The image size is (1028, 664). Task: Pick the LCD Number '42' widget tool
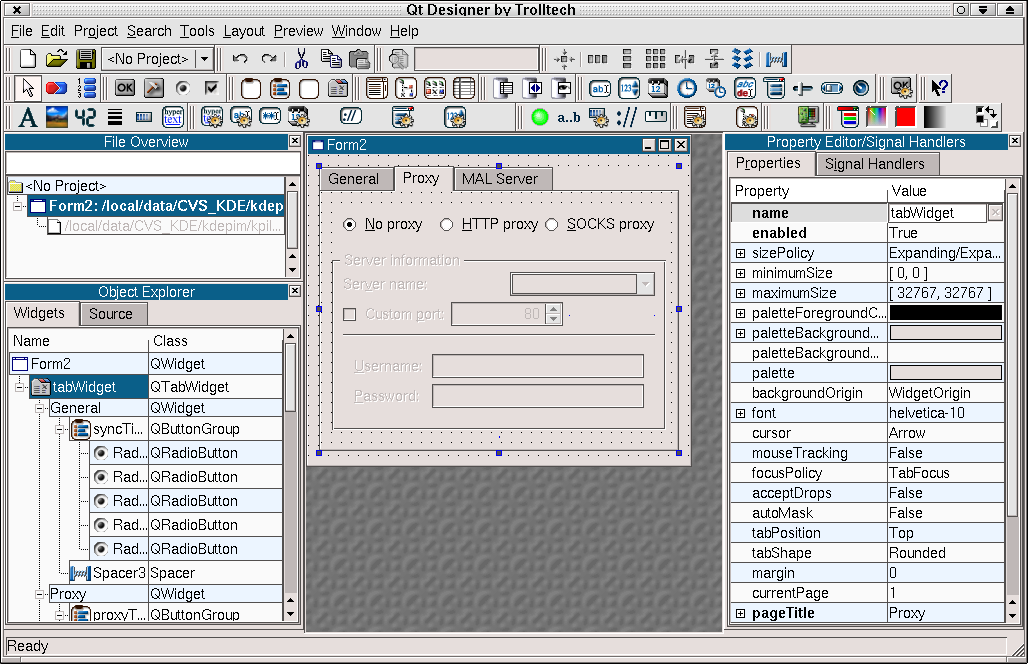pos(86,117)
